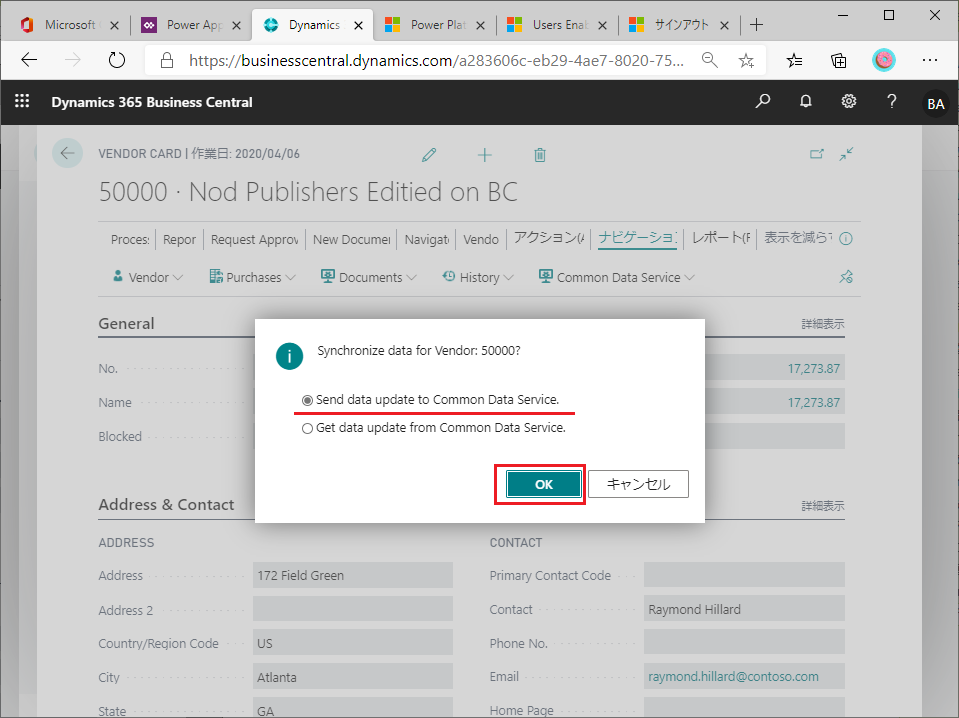
Task: Click the empty Address 2 field
Action: pos(353,610)
